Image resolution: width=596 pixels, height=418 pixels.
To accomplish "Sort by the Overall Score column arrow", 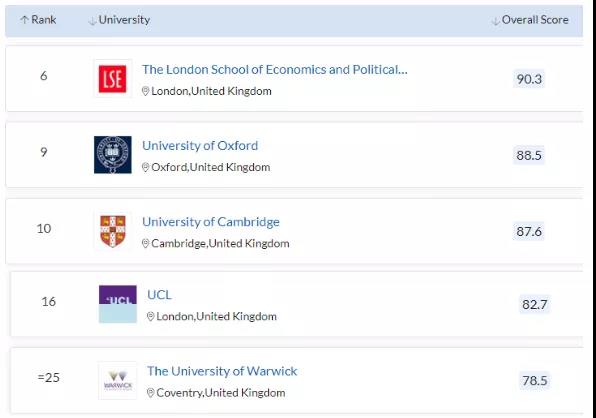I will pyautogui.click(x=495, y=21).
